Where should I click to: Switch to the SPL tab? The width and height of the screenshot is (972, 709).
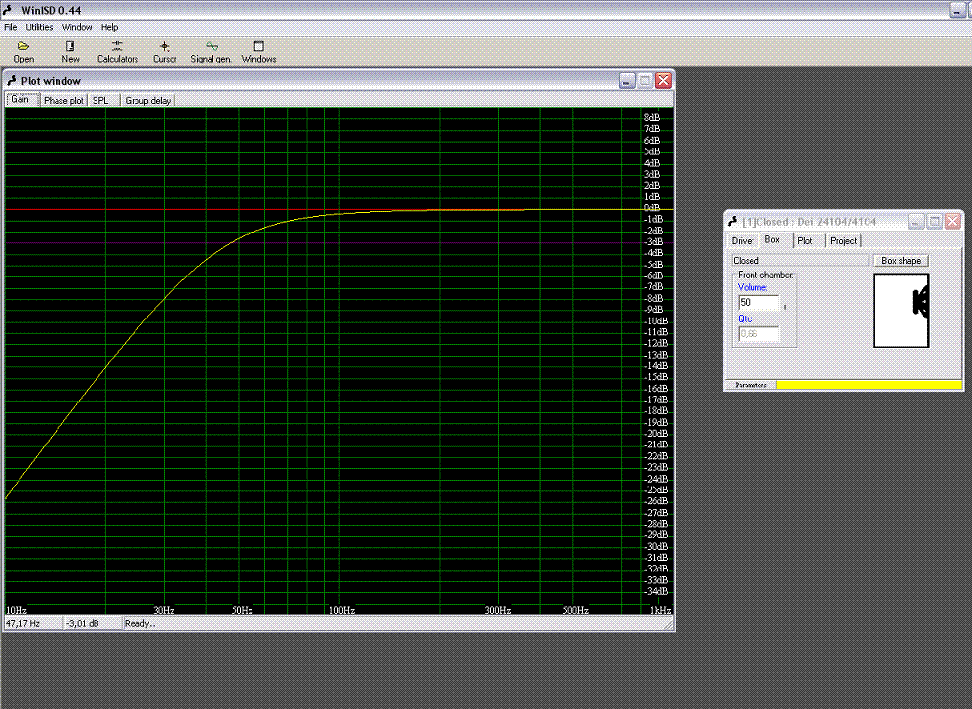coord(101,100)
